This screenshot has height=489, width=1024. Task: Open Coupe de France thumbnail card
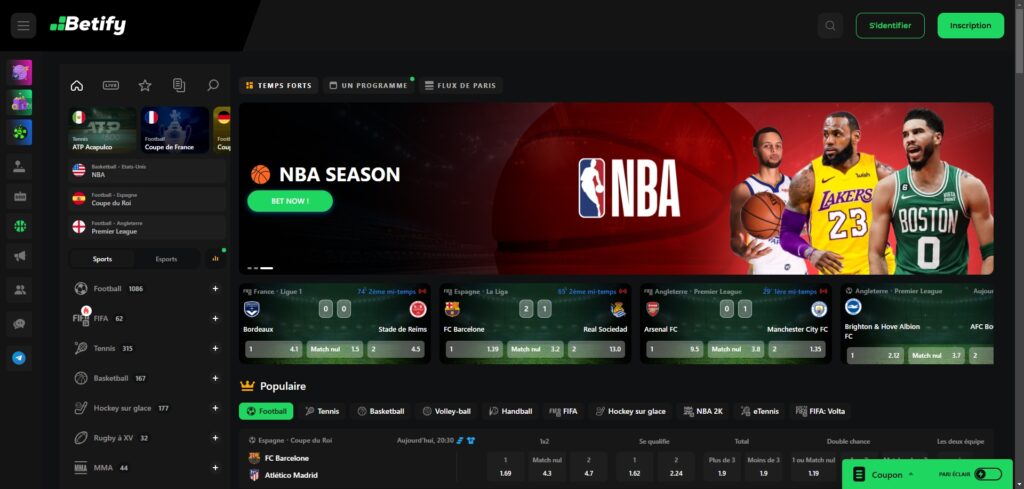174,131
